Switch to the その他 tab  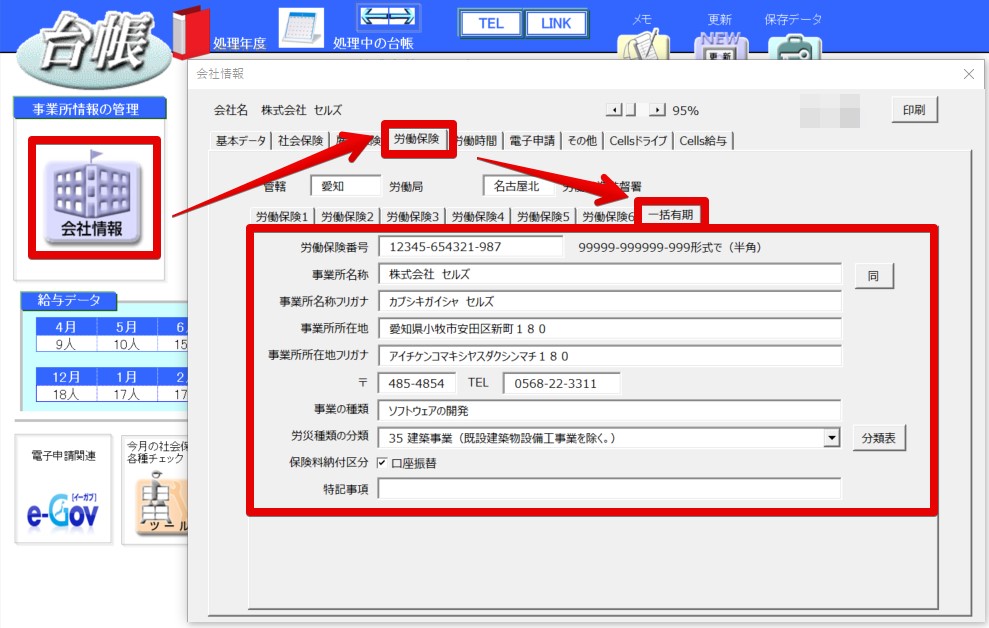coord(582,141)
